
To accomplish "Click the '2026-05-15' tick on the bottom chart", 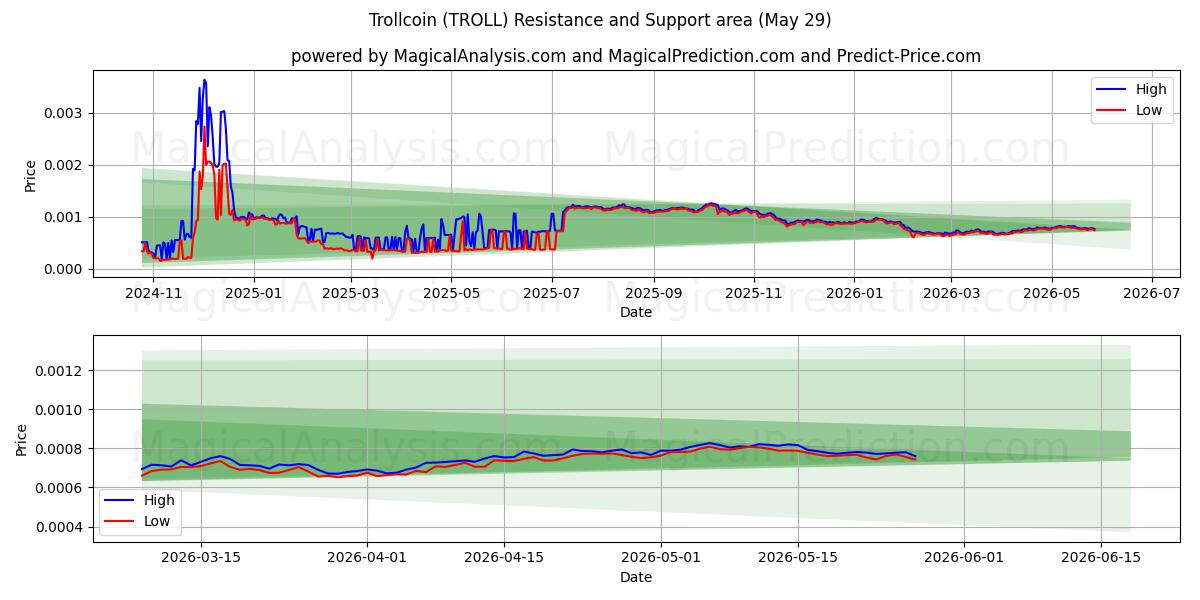I will tap(798, 558).
